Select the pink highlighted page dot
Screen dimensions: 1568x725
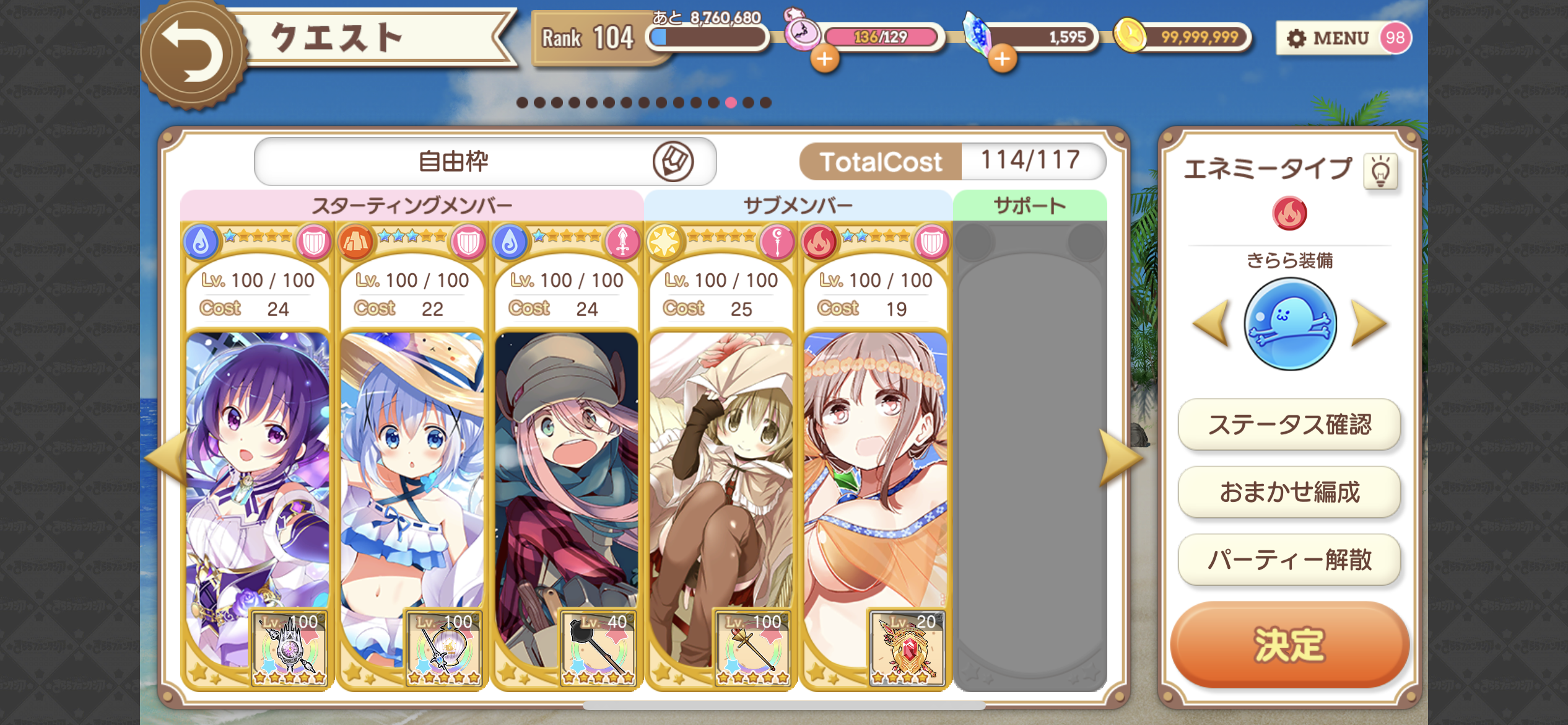tap(731, 103)
